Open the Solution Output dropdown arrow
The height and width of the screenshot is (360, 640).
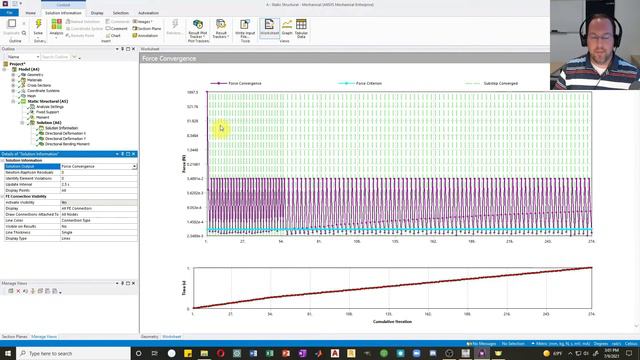pyautogui.click(x=134, y=167)
